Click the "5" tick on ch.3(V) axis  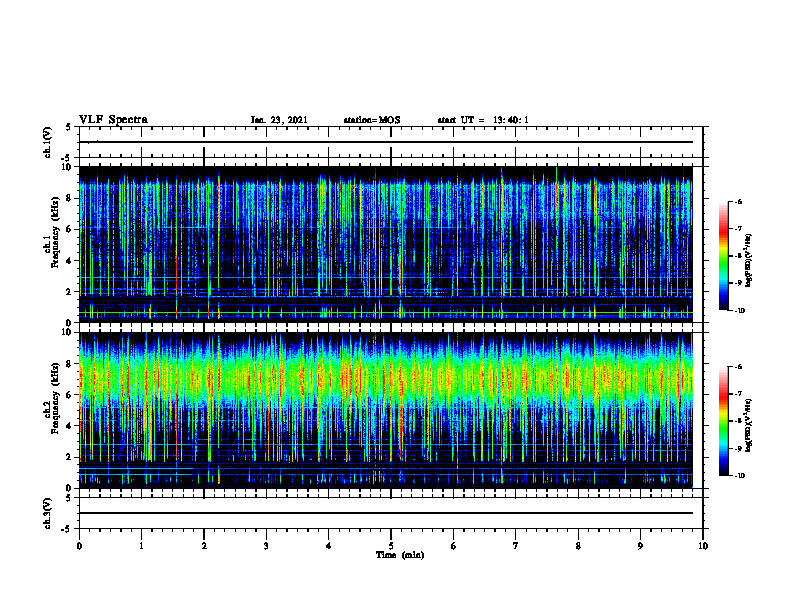coord(68,498)
